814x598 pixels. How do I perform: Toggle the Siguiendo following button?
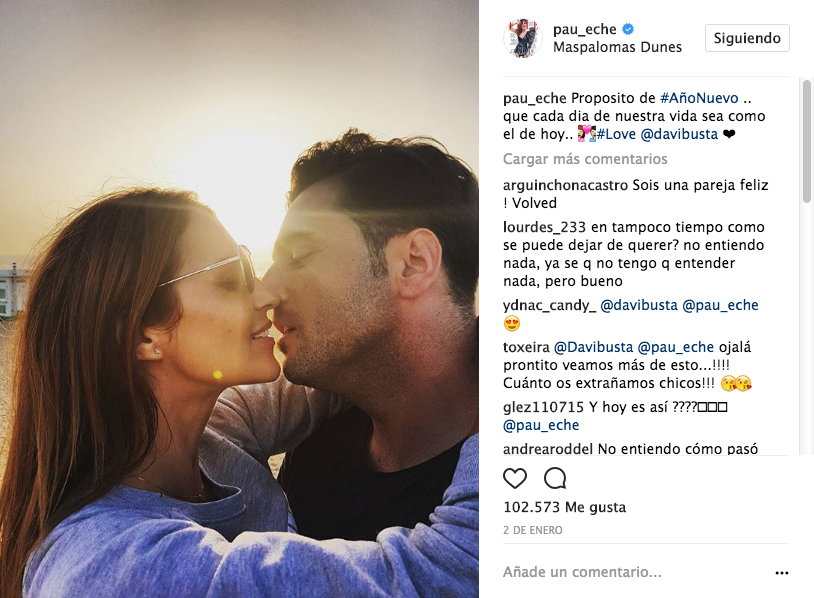coord(747,38)
